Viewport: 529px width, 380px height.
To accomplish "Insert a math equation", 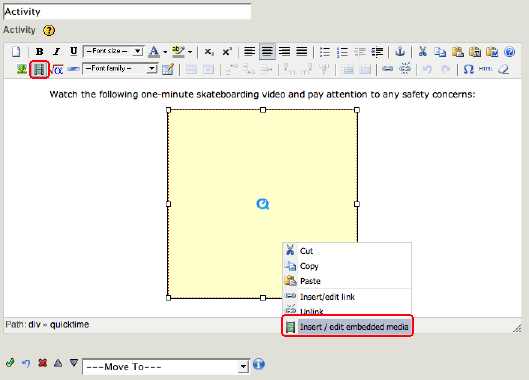I will tap(57, 70).
